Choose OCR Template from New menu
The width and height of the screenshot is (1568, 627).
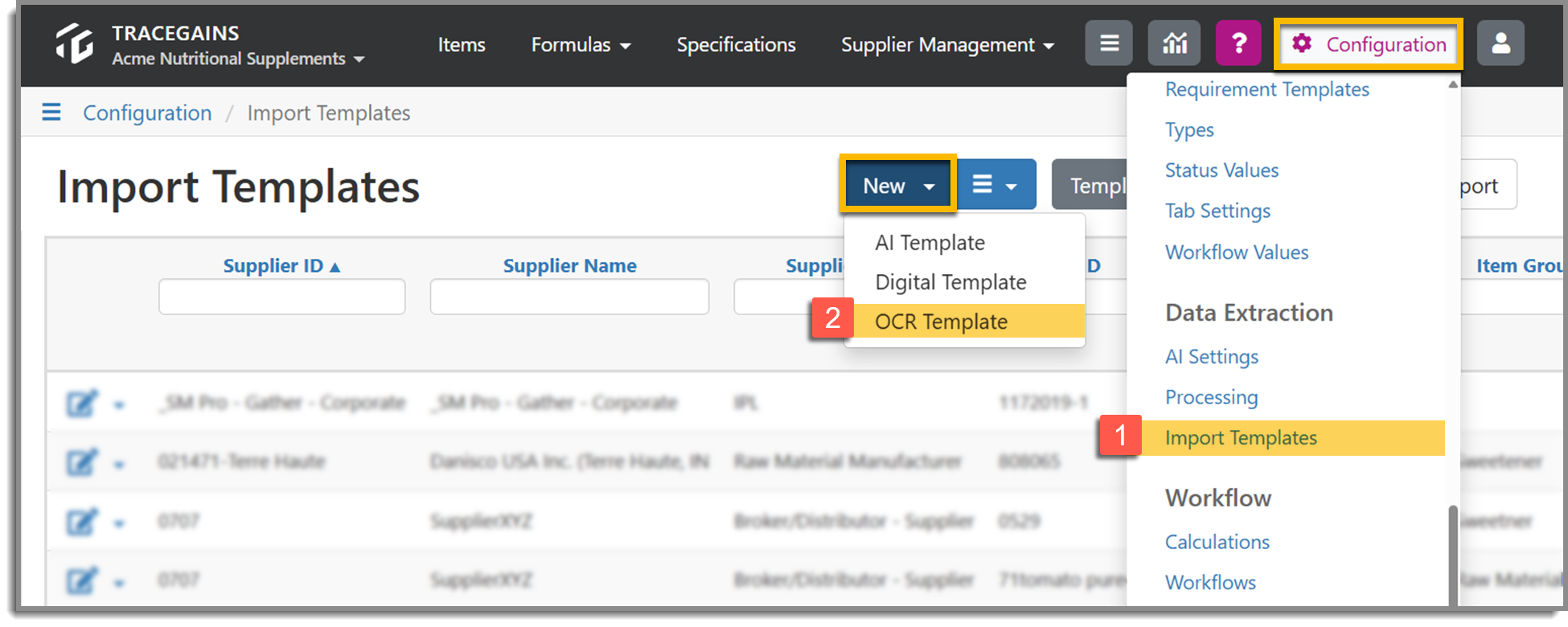[965, 322]
